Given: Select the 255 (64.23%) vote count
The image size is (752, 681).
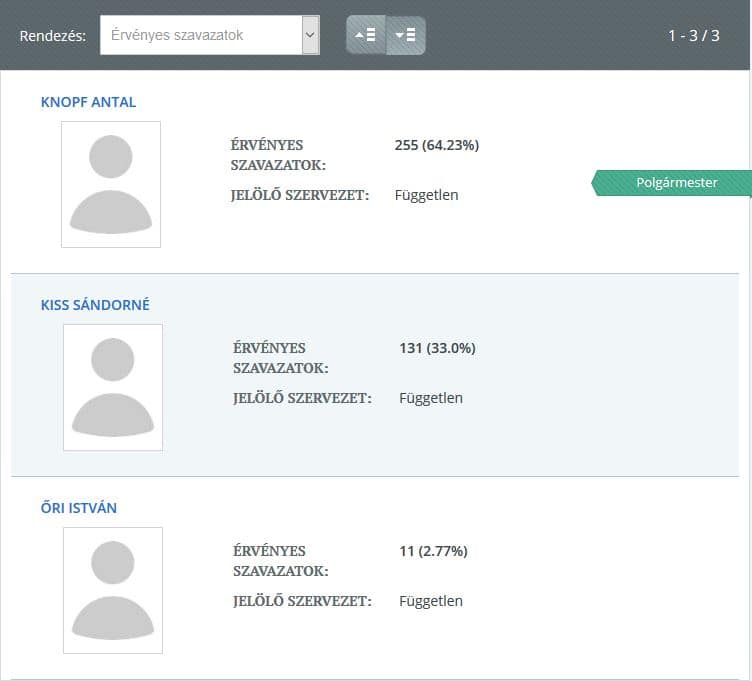Looking at the screenshot, I should (437, 145).
